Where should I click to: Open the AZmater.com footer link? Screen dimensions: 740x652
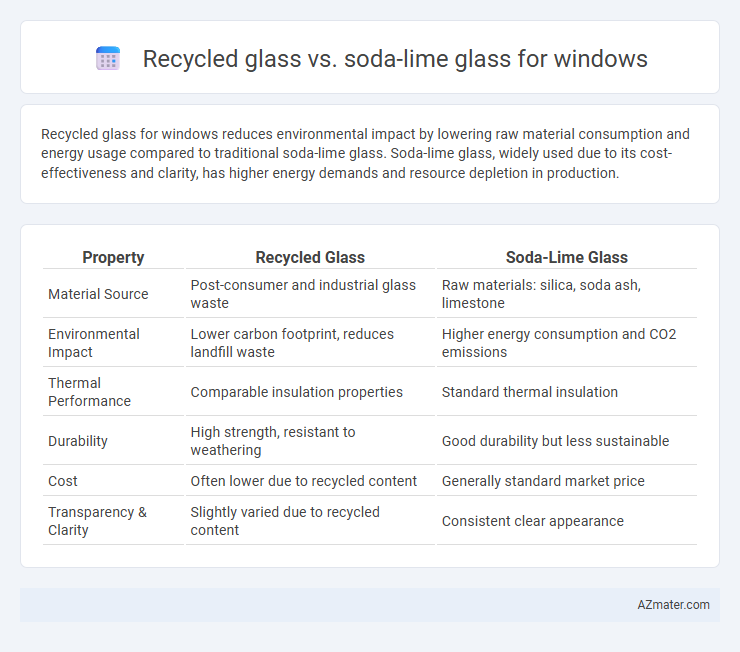(x=673, y=605)
